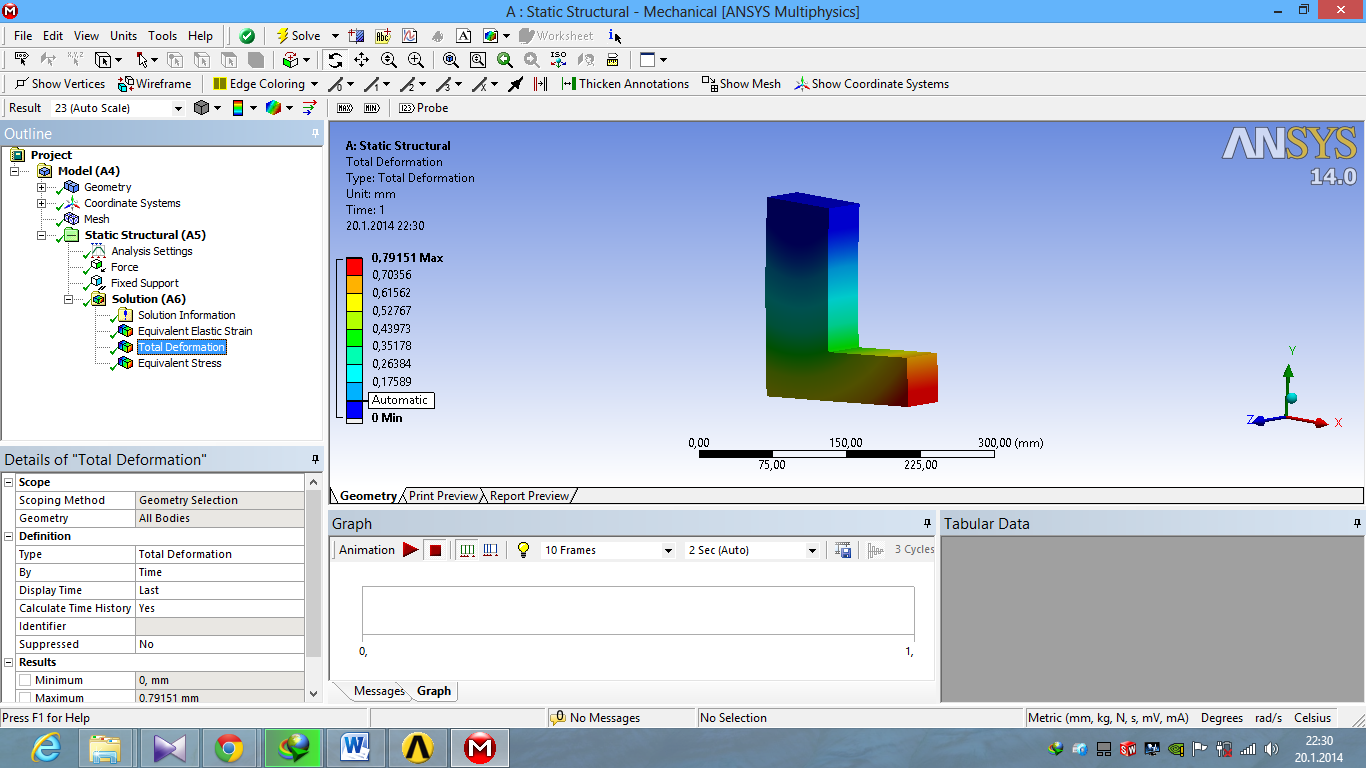This screenshot has height=768, width=1366.
Task: Select the Pan view tool
Action: point(361,60)
